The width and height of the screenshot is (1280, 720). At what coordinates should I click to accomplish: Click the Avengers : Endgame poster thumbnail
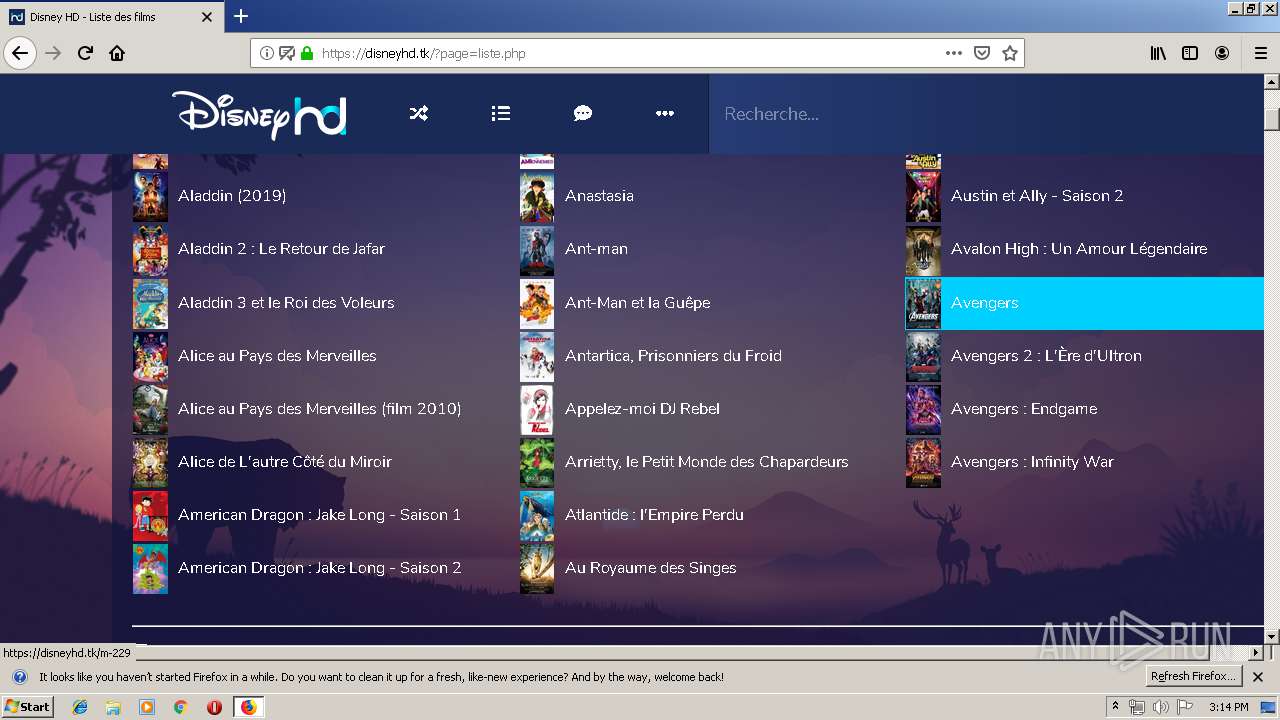pos(923,409)
